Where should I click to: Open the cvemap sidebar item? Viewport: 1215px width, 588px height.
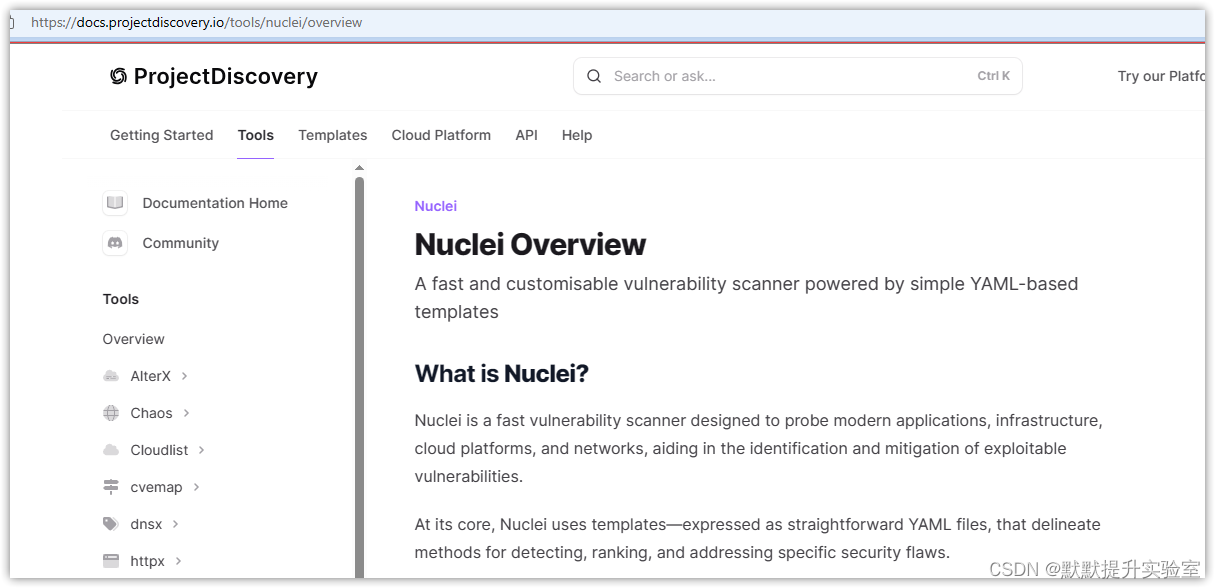(157, 487)
